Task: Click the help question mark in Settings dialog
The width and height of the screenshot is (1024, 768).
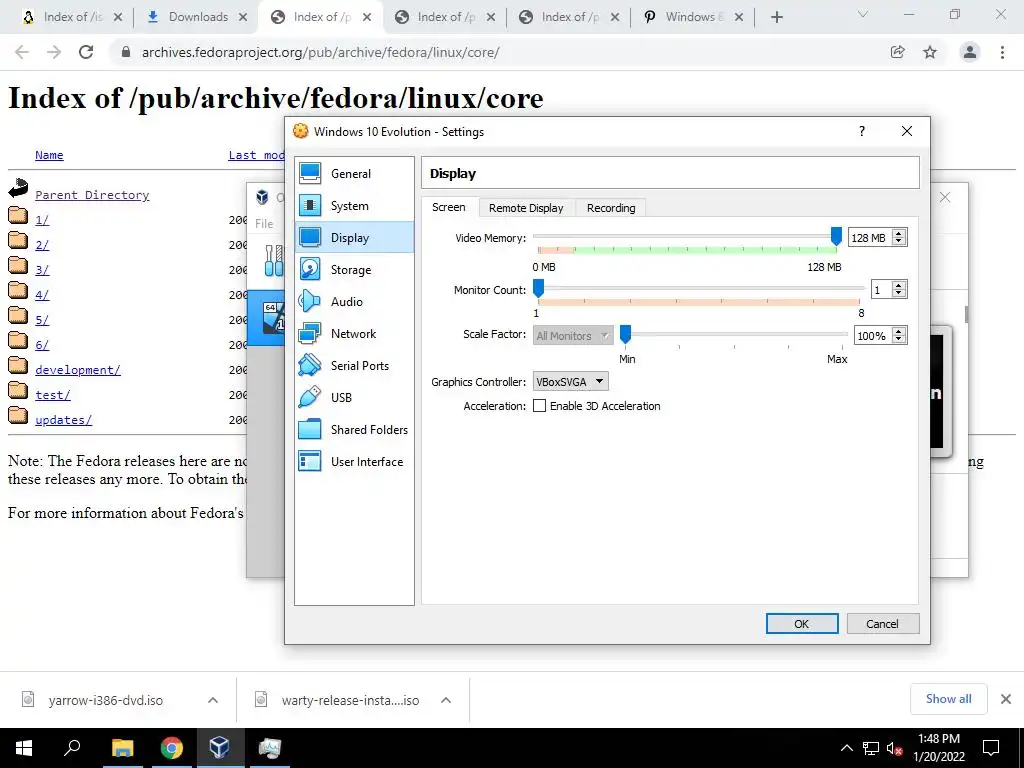Action: click(x=861, y=131)
